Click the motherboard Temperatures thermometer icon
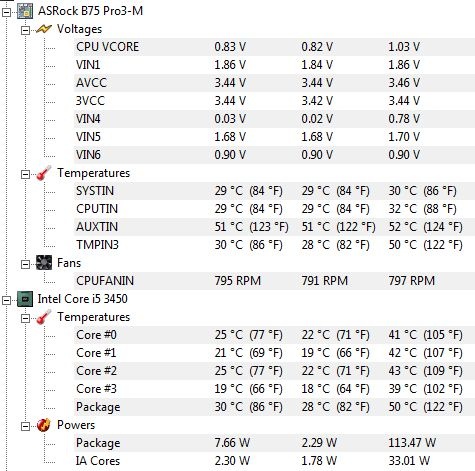Image resolution: width=475 pixels, height=471 pixels. (44, 173)
